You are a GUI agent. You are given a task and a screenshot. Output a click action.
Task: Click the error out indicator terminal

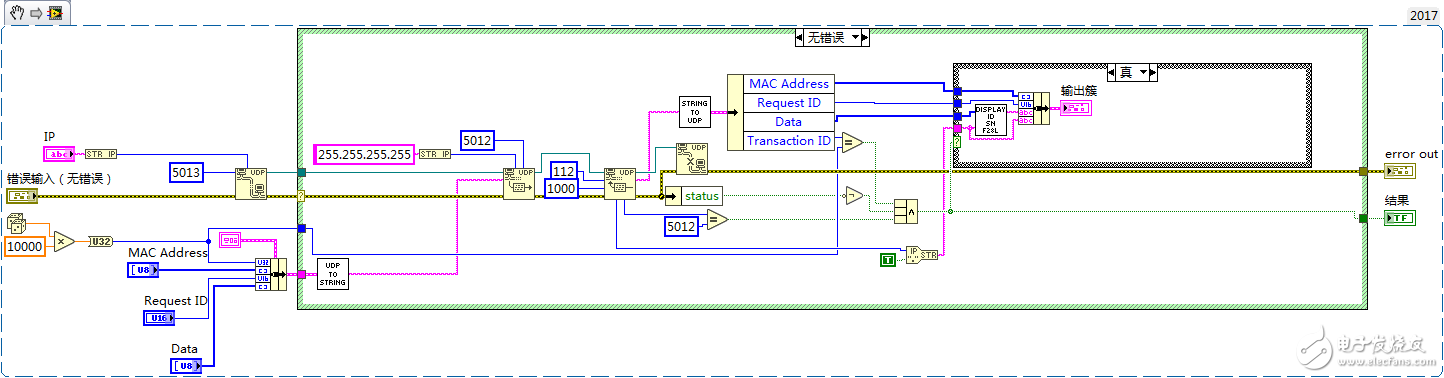[1399, 172]
